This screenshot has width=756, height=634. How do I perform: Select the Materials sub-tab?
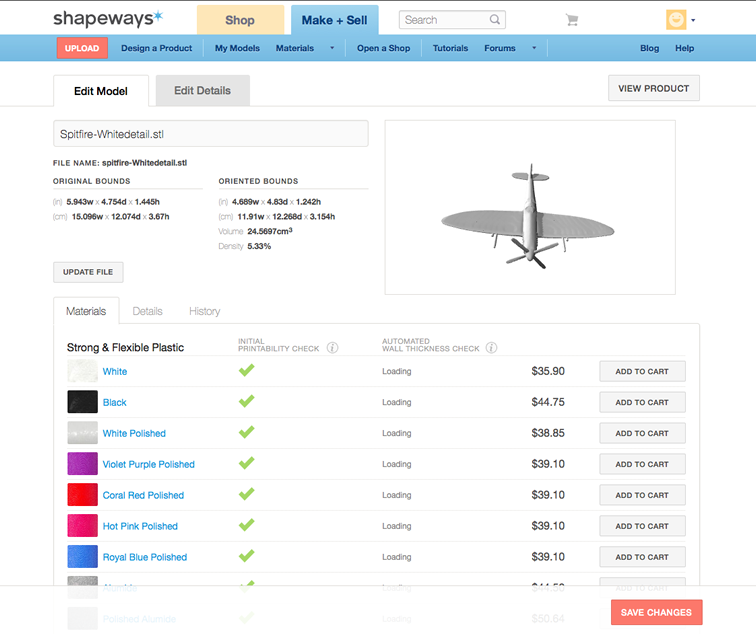click(86, 311)
